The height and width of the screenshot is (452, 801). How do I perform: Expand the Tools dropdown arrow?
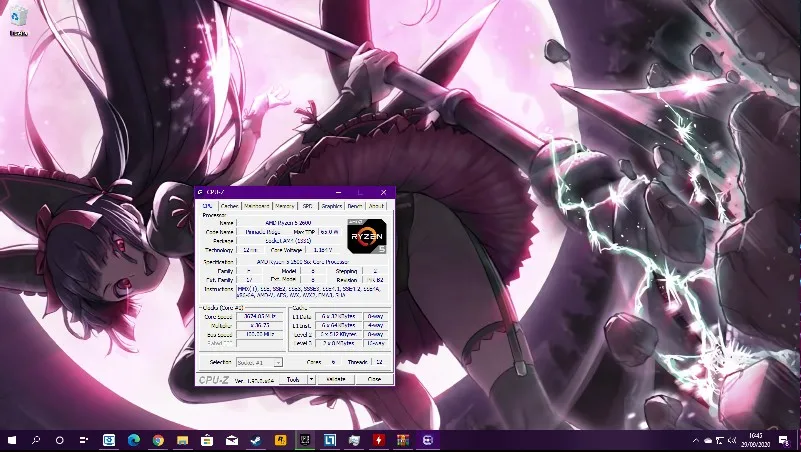(311, 379)
